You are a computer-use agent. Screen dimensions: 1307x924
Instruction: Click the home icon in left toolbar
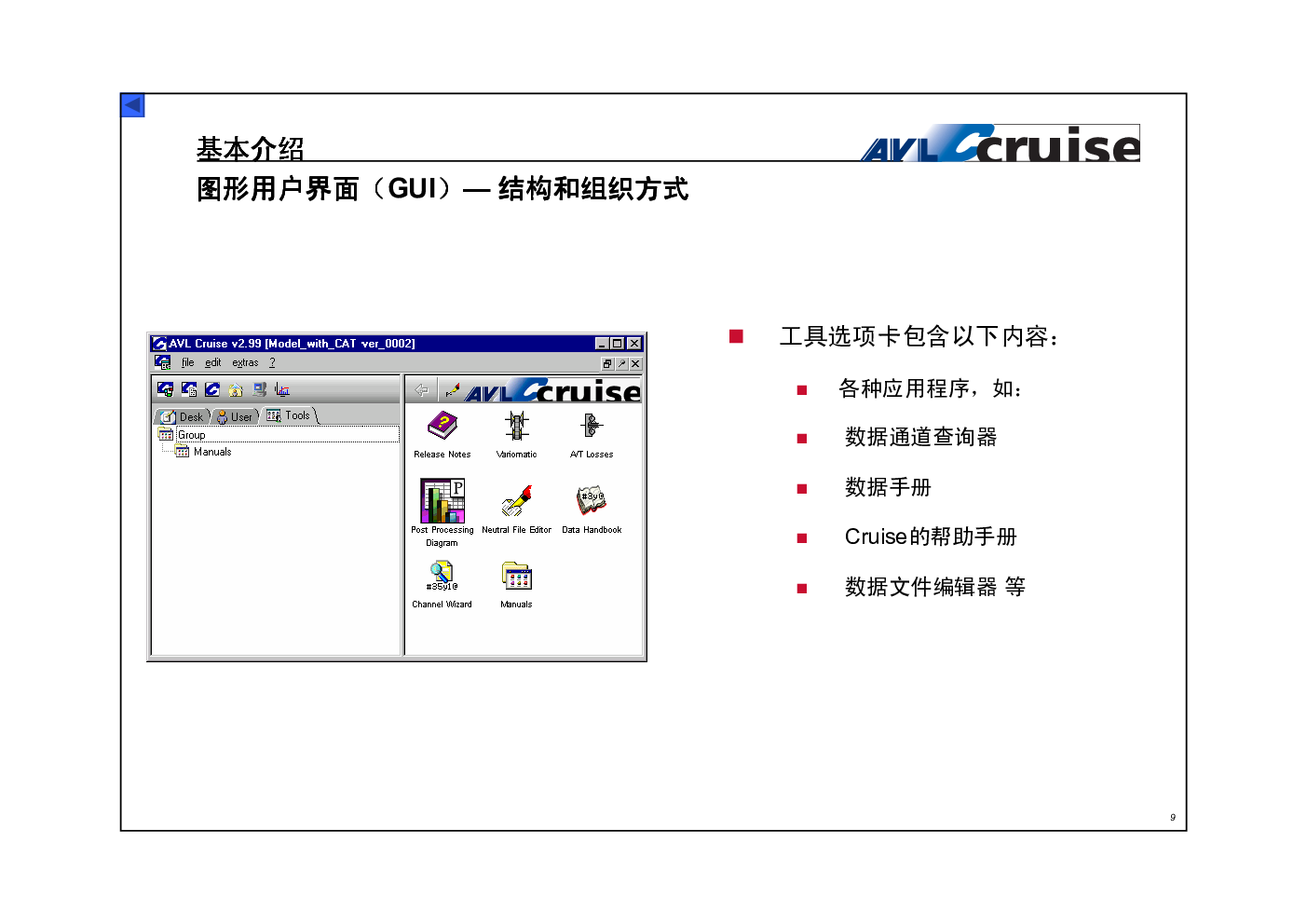click(x=236, y=390)
